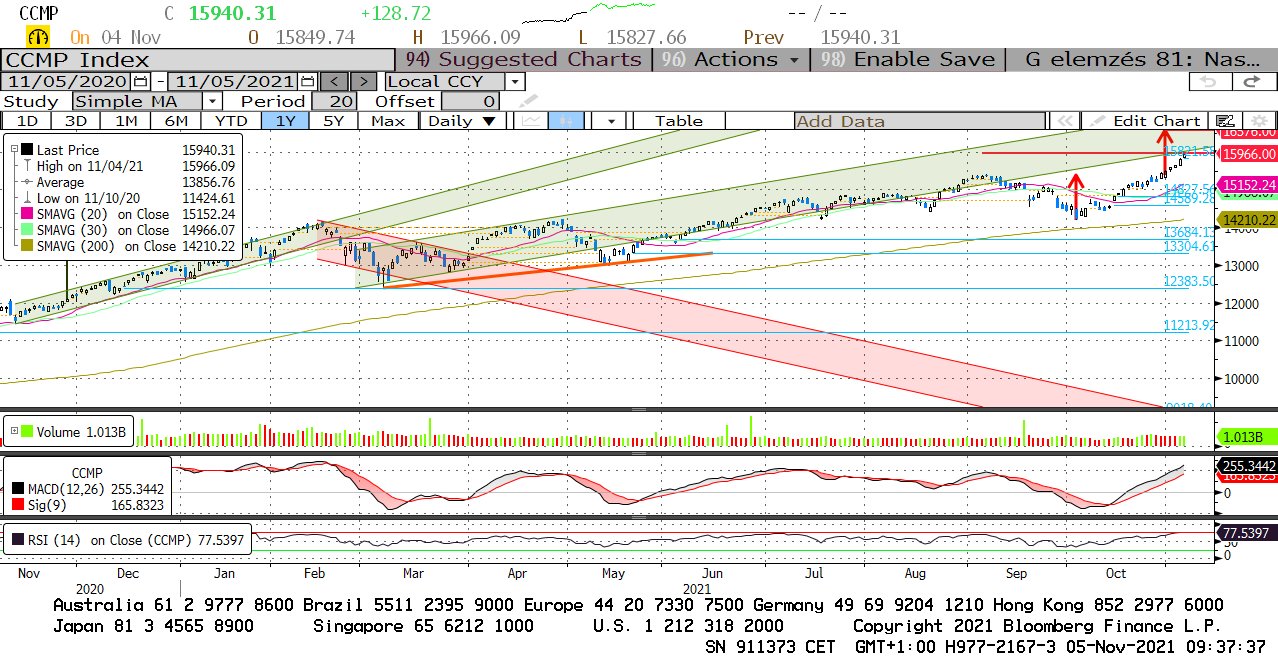Open the chart type options dropdown arrow
Viewport: 1278px width, 670px height.
(610, 121)
